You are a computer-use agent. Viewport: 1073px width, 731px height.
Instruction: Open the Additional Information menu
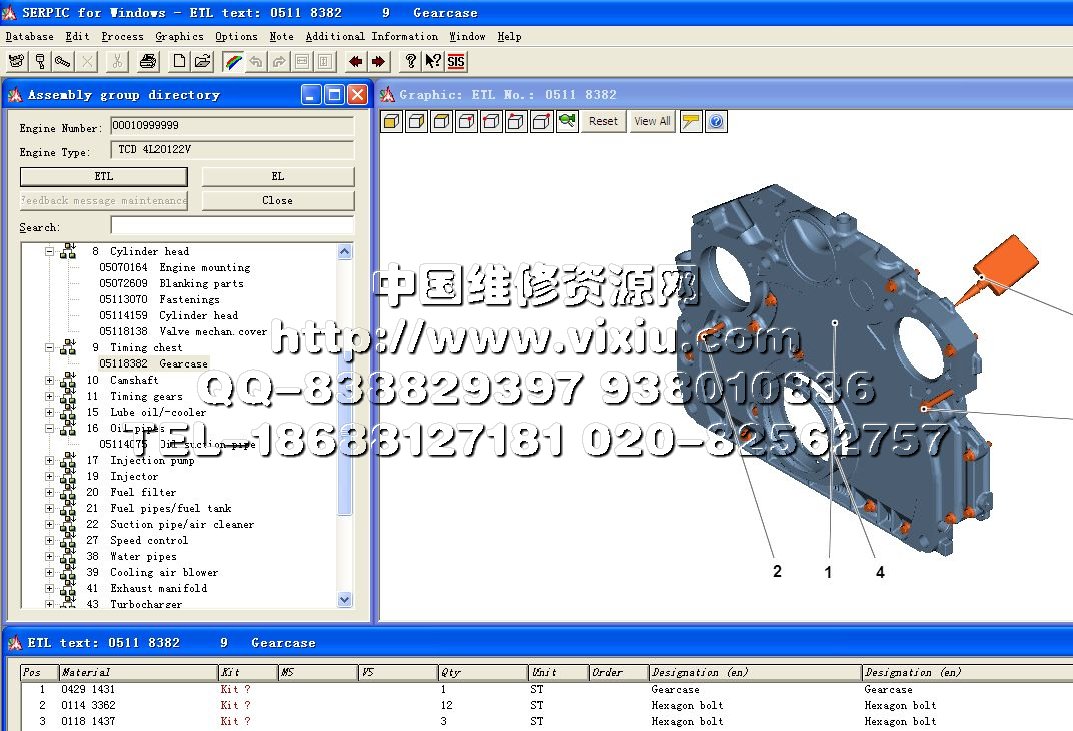tap(371, 37)
